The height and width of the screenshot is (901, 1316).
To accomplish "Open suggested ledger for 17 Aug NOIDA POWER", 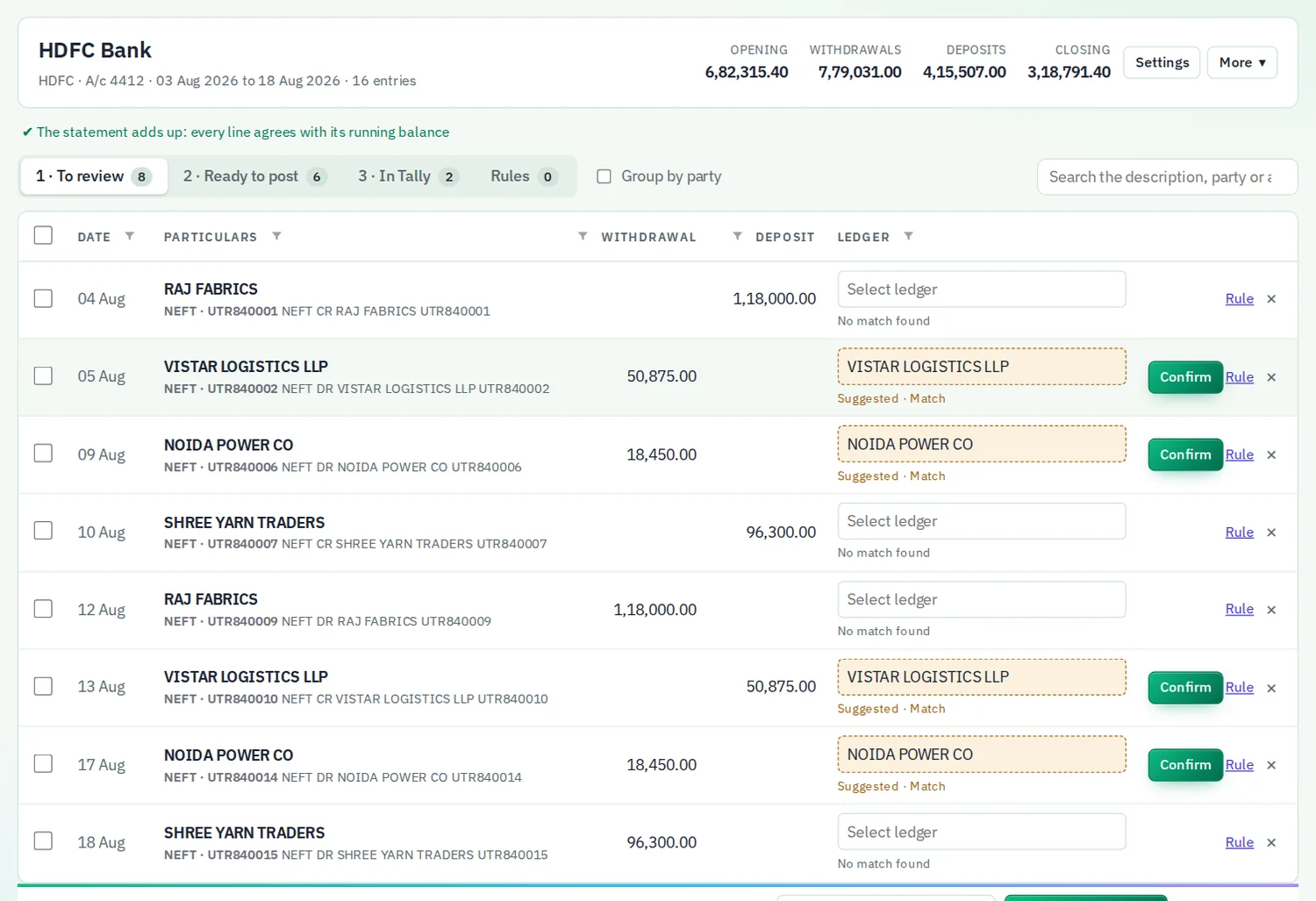I will pyautogui.click(x=982, y=754).
